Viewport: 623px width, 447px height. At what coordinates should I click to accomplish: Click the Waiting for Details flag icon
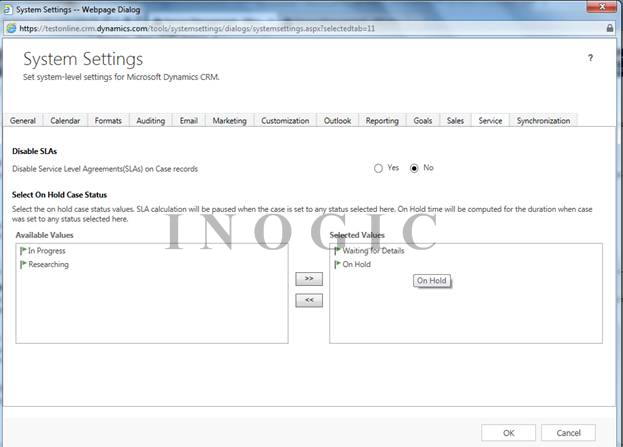click(x=338, y=251)
